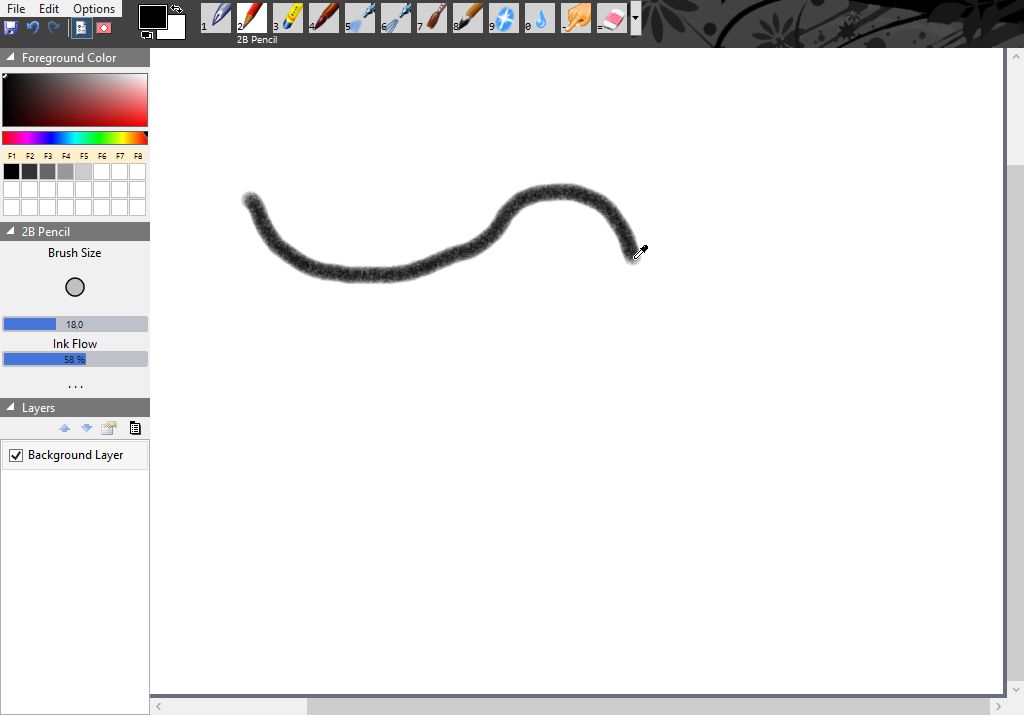Move the layer up with blue arrow

64,428
